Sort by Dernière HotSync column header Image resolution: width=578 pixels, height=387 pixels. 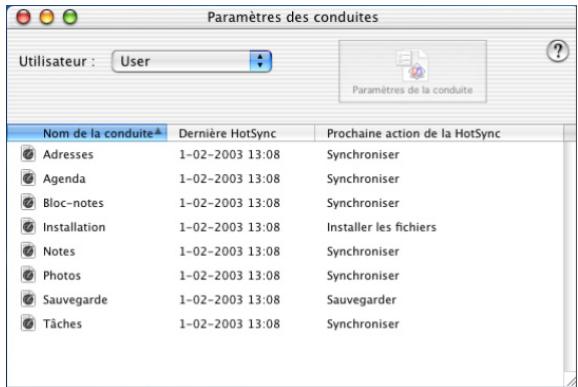click(x=241, y=133)
